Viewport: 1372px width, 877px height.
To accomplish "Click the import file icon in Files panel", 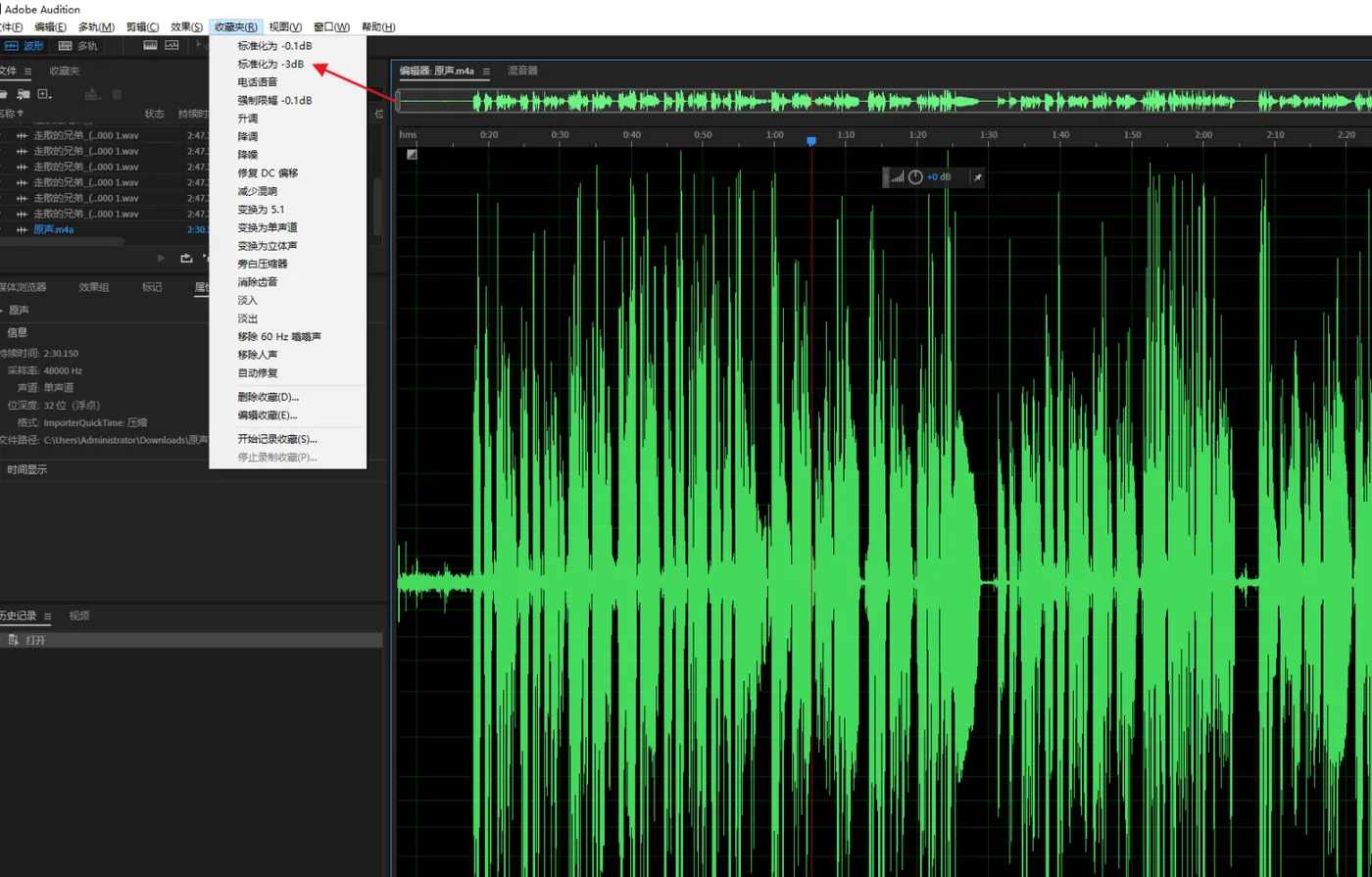I will pyautogui.click(x=22, y=94).
